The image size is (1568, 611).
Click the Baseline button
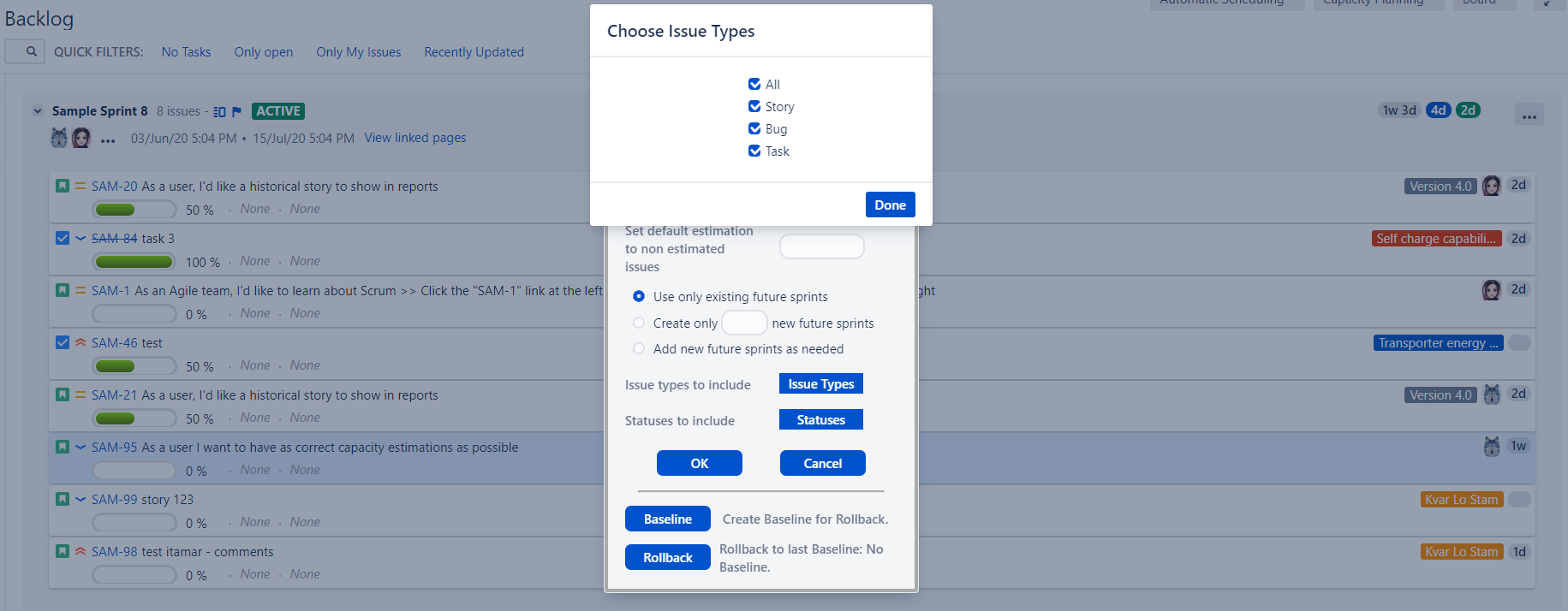[x=668, y=519]
